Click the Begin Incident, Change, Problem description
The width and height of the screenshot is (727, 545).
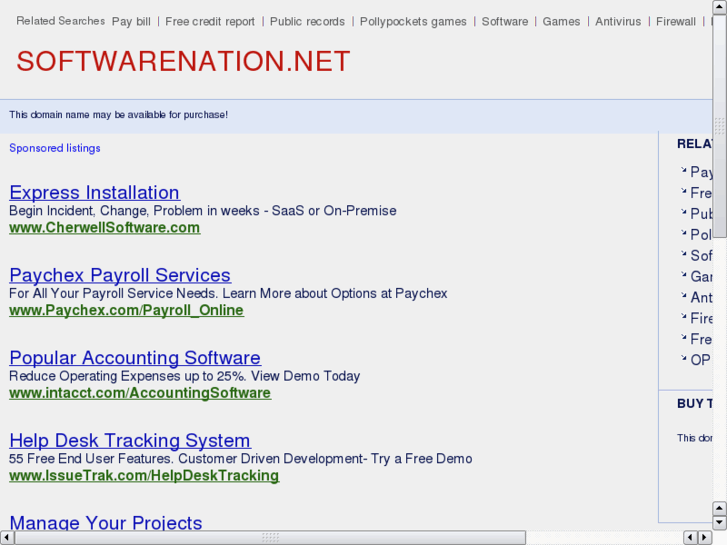(203, 211)
